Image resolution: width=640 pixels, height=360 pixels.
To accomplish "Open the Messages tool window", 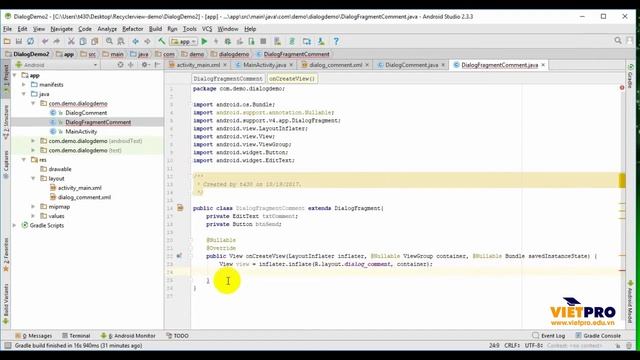I will click(33, 336).
